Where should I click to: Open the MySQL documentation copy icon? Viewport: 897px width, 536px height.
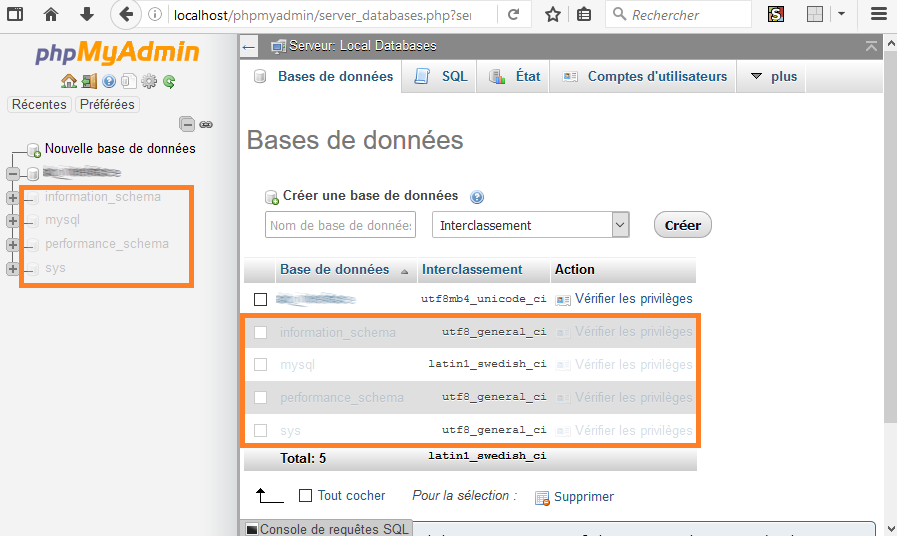tap(129, 81)
